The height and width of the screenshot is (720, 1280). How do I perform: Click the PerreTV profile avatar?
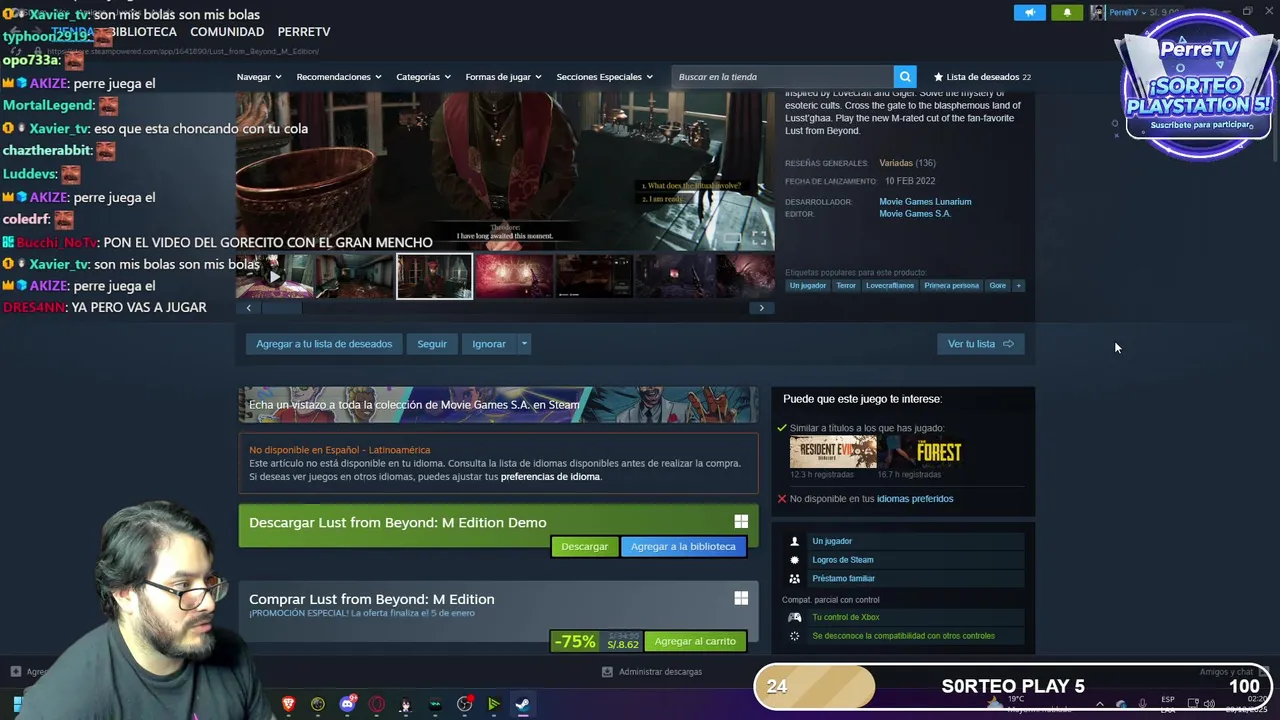click(1098, 13)
